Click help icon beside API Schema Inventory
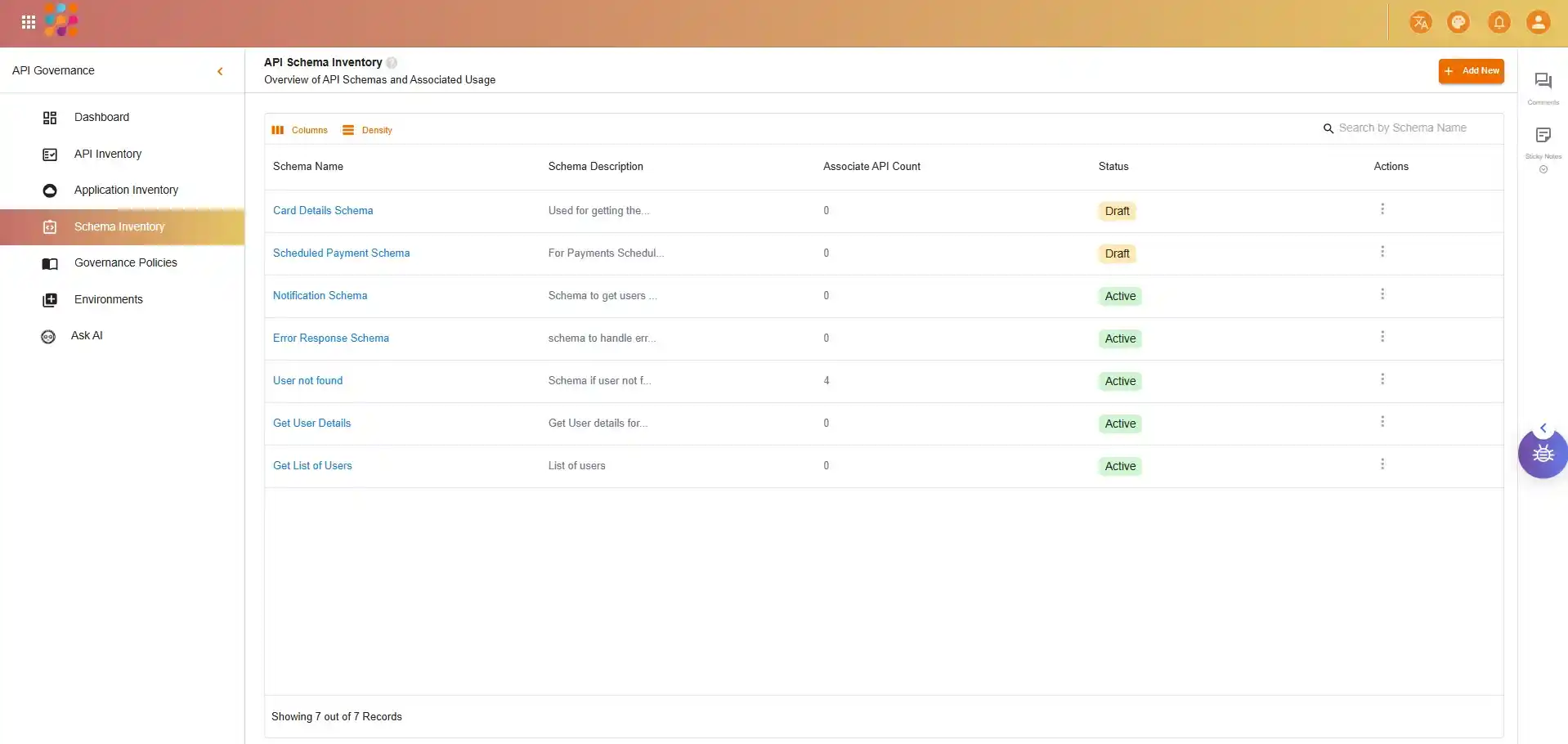The image size is (1568, 744). tap(392, 63)
